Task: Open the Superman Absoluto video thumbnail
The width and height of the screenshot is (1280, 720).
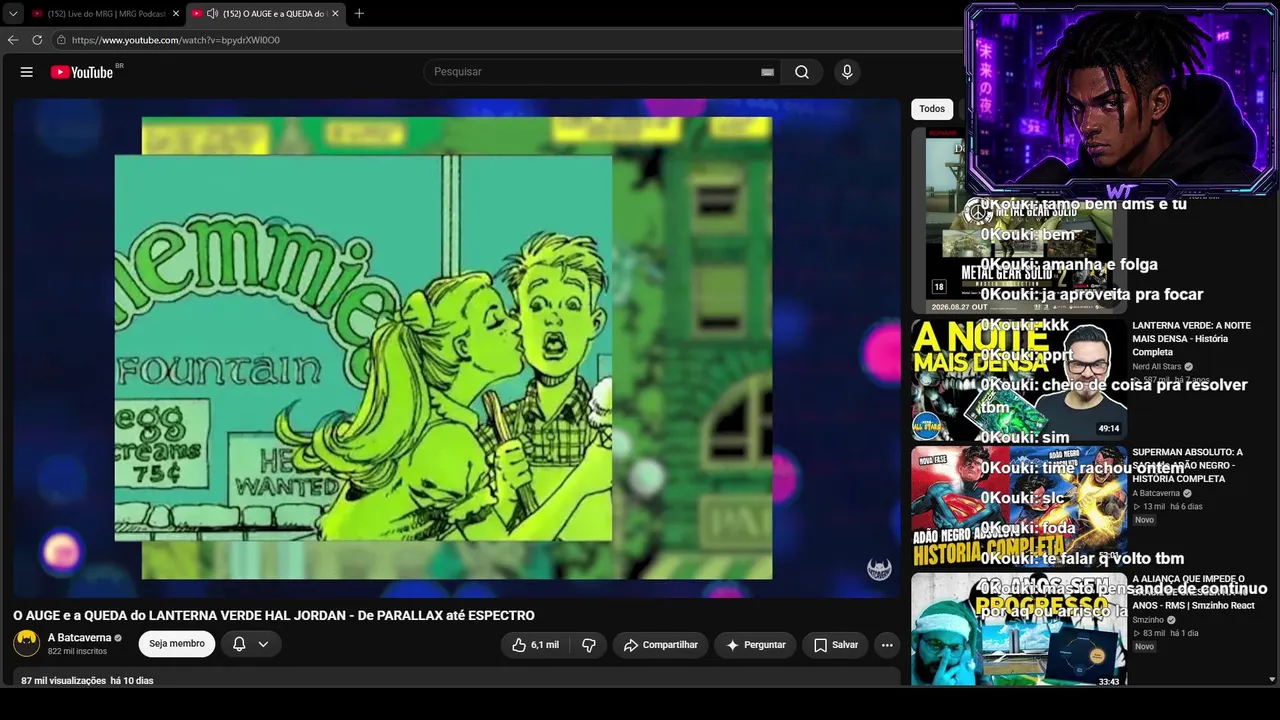Action: click(x=1019, y=506)
